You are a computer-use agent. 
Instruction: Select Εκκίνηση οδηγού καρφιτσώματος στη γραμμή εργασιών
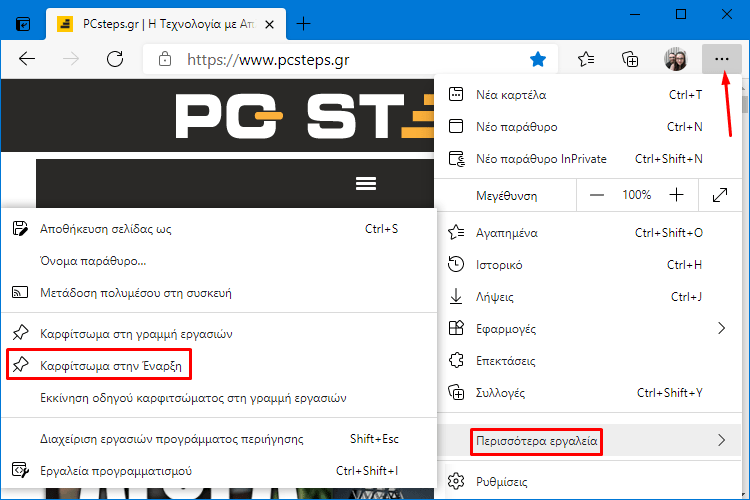219,398
